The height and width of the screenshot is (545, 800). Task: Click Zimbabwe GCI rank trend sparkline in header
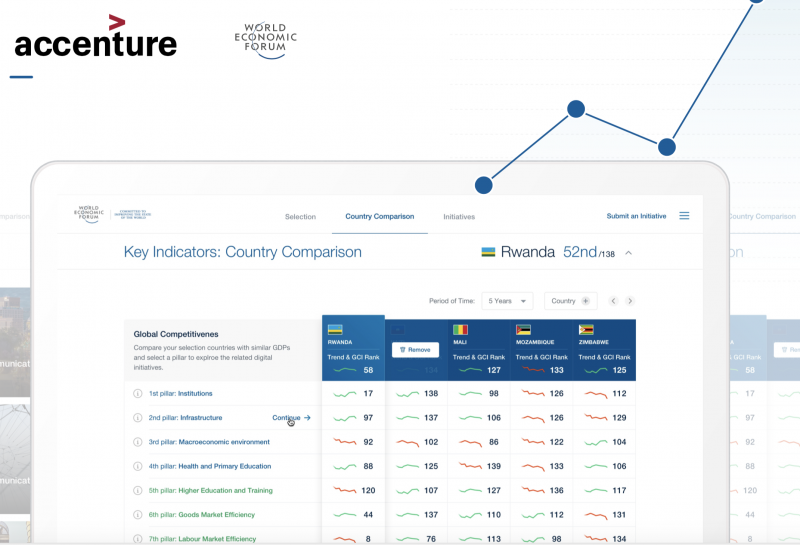click(595, 370)
